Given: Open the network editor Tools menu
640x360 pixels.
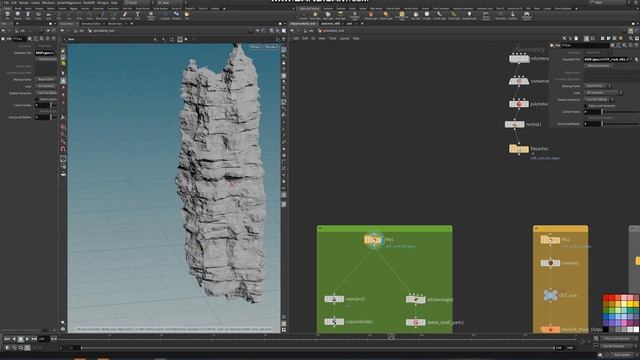Looking at the screenshot, I should pyautogui.click(x=333, y=38).
